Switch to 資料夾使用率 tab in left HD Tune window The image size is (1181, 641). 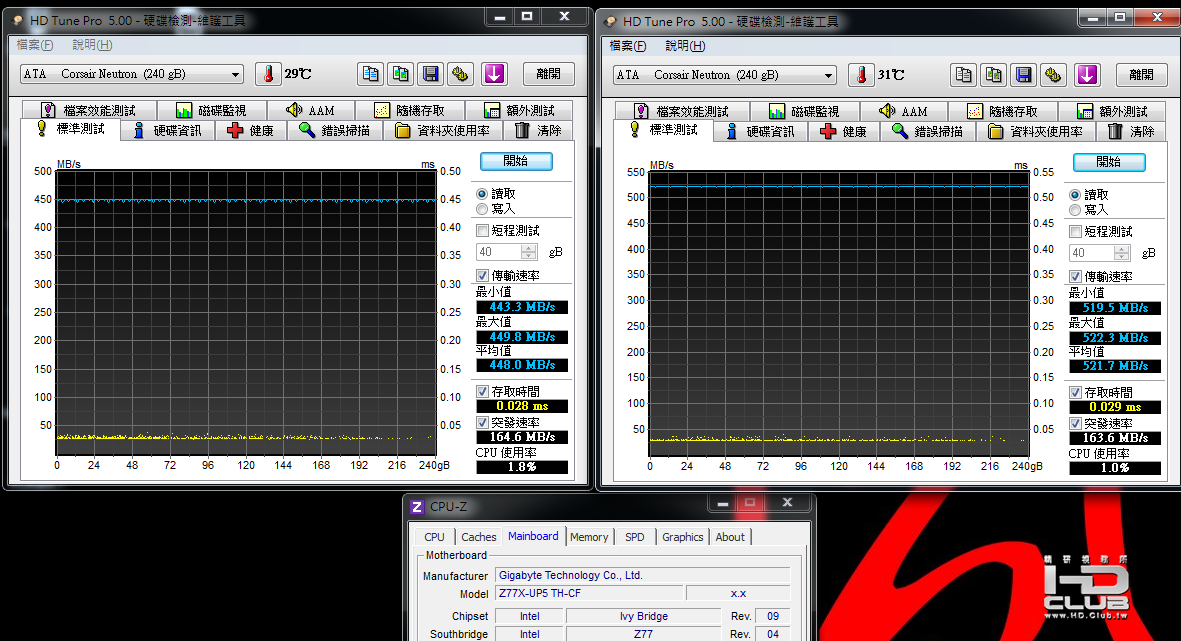443,130
